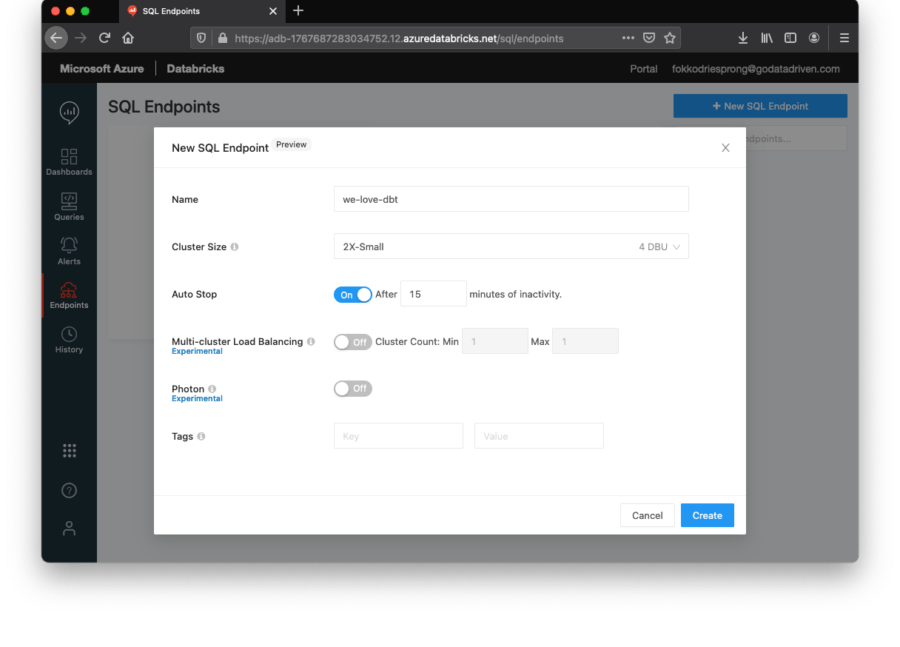The image size is (900, 647).
Task: Expand the Cluster Size dropdown
Action: pos(511,246)
